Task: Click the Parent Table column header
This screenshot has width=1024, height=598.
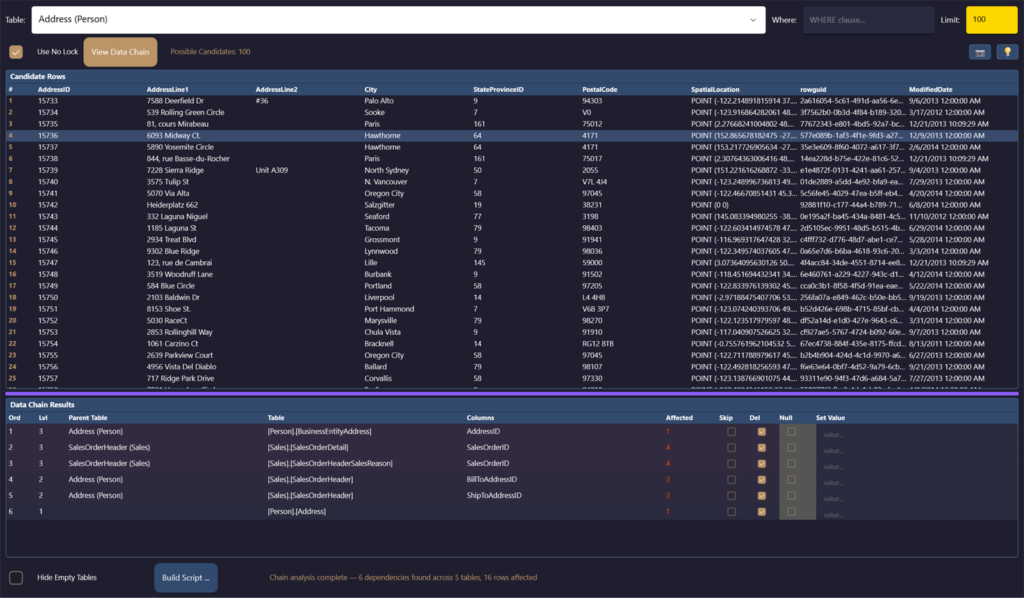Action: [x=88, y=418]
